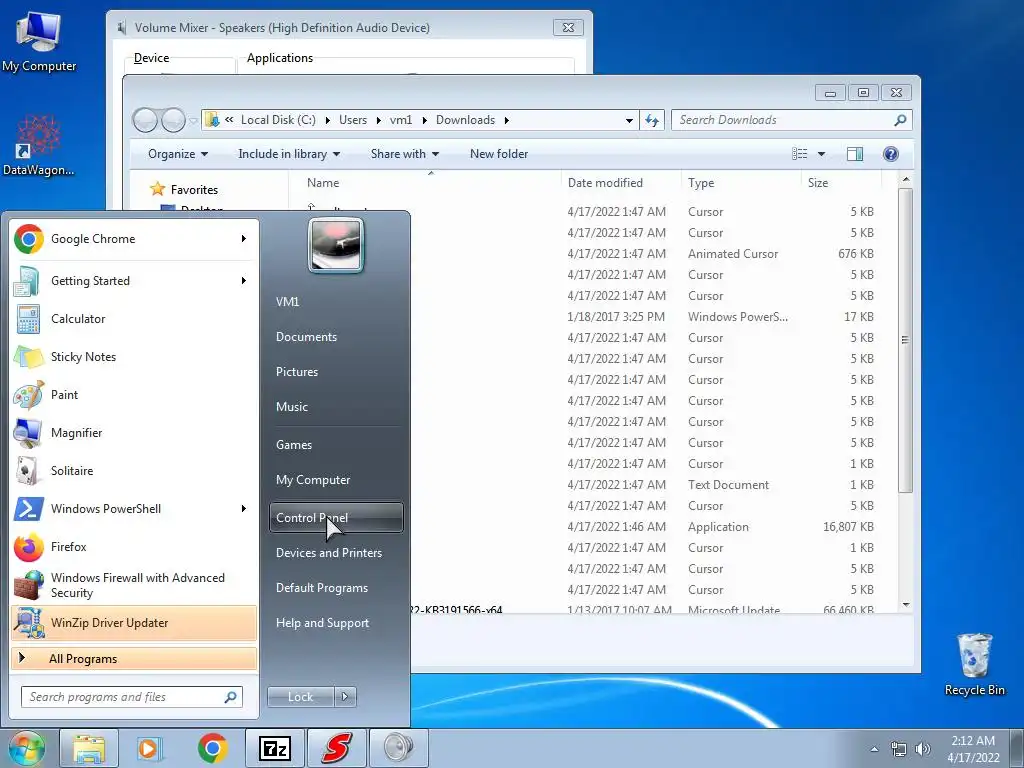Click the volume speaker tray icon

923,749
